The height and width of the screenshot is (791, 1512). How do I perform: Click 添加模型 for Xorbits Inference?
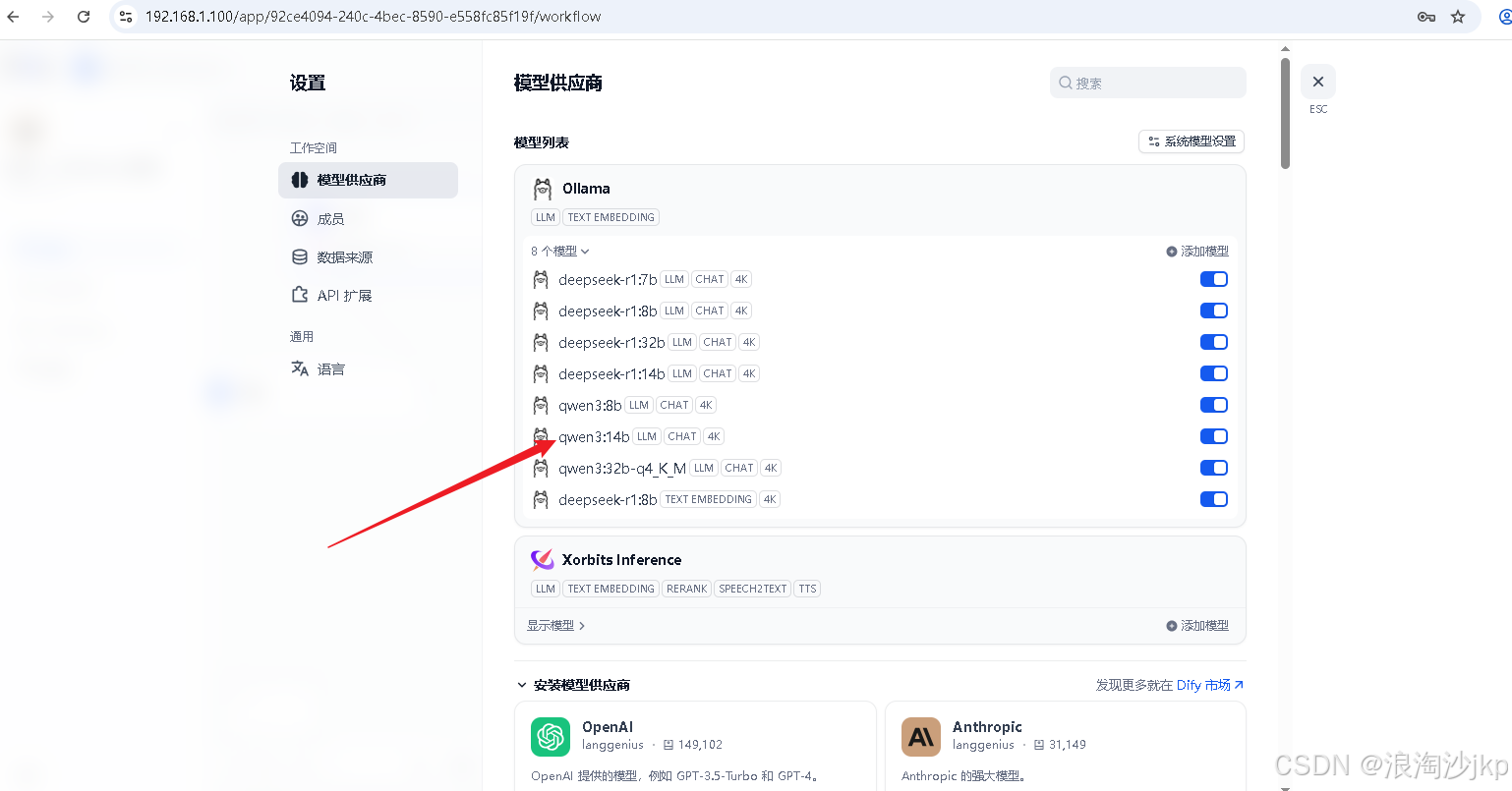pyautogui.click(x=1197, y=626)
